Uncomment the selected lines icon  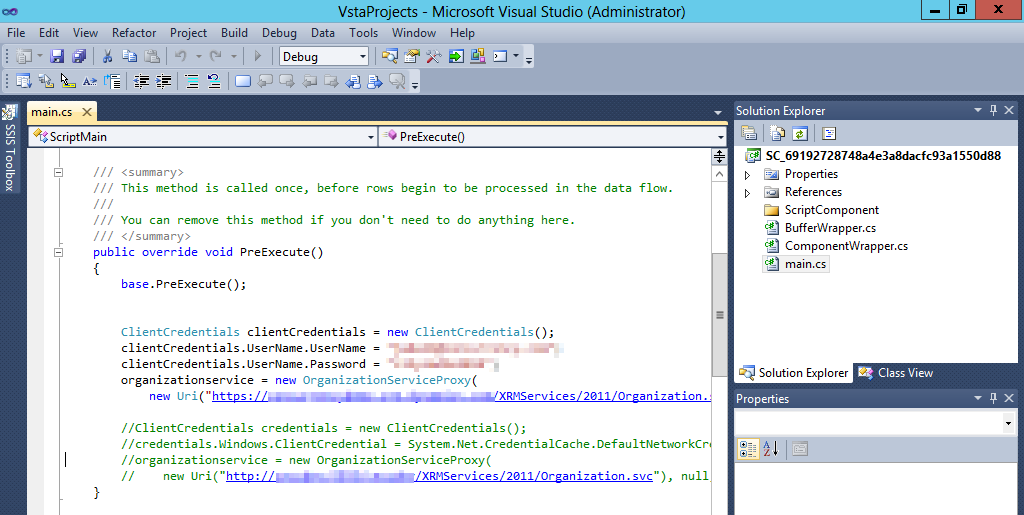point(214,81)
